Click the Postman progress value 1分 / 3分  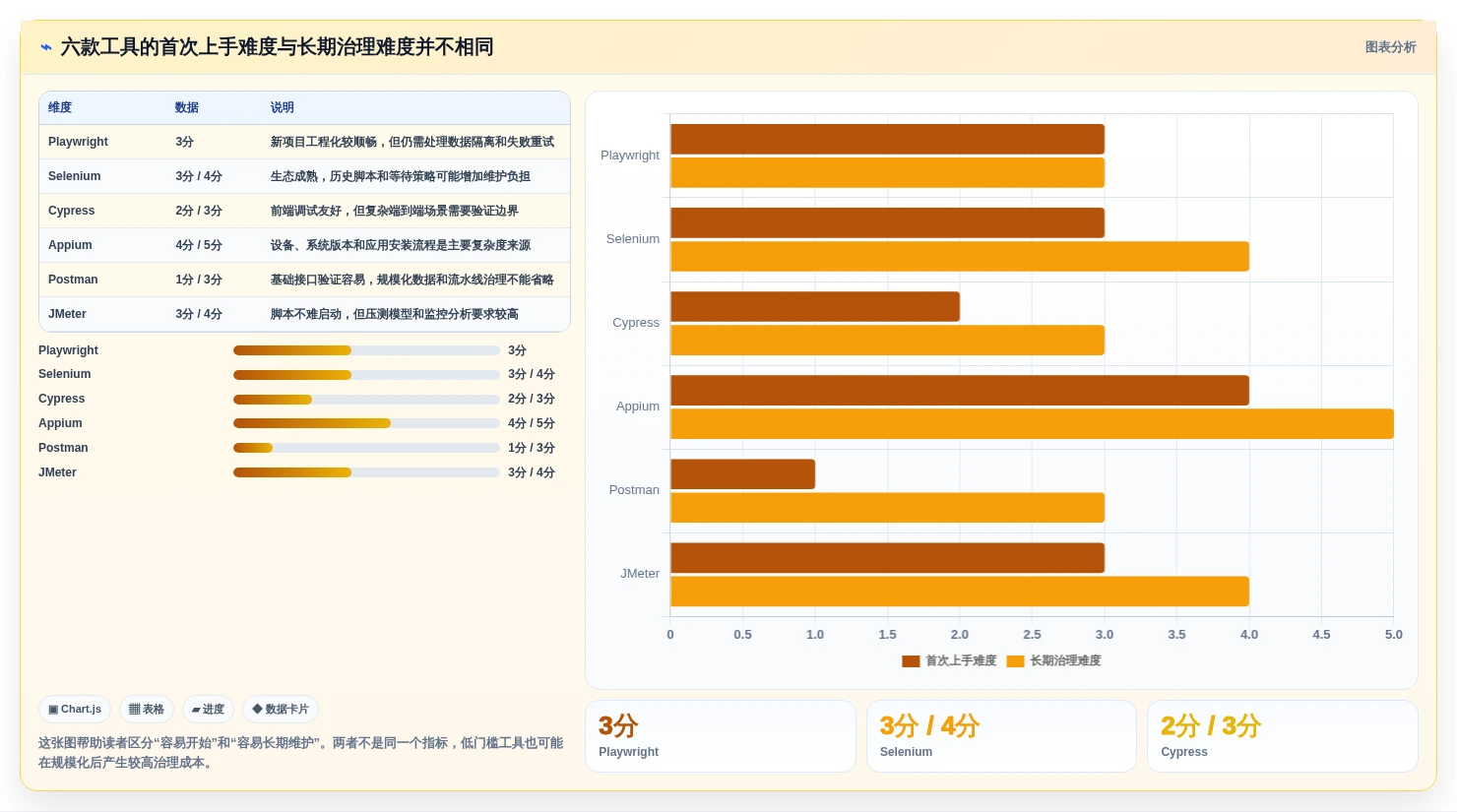[532, 448]
